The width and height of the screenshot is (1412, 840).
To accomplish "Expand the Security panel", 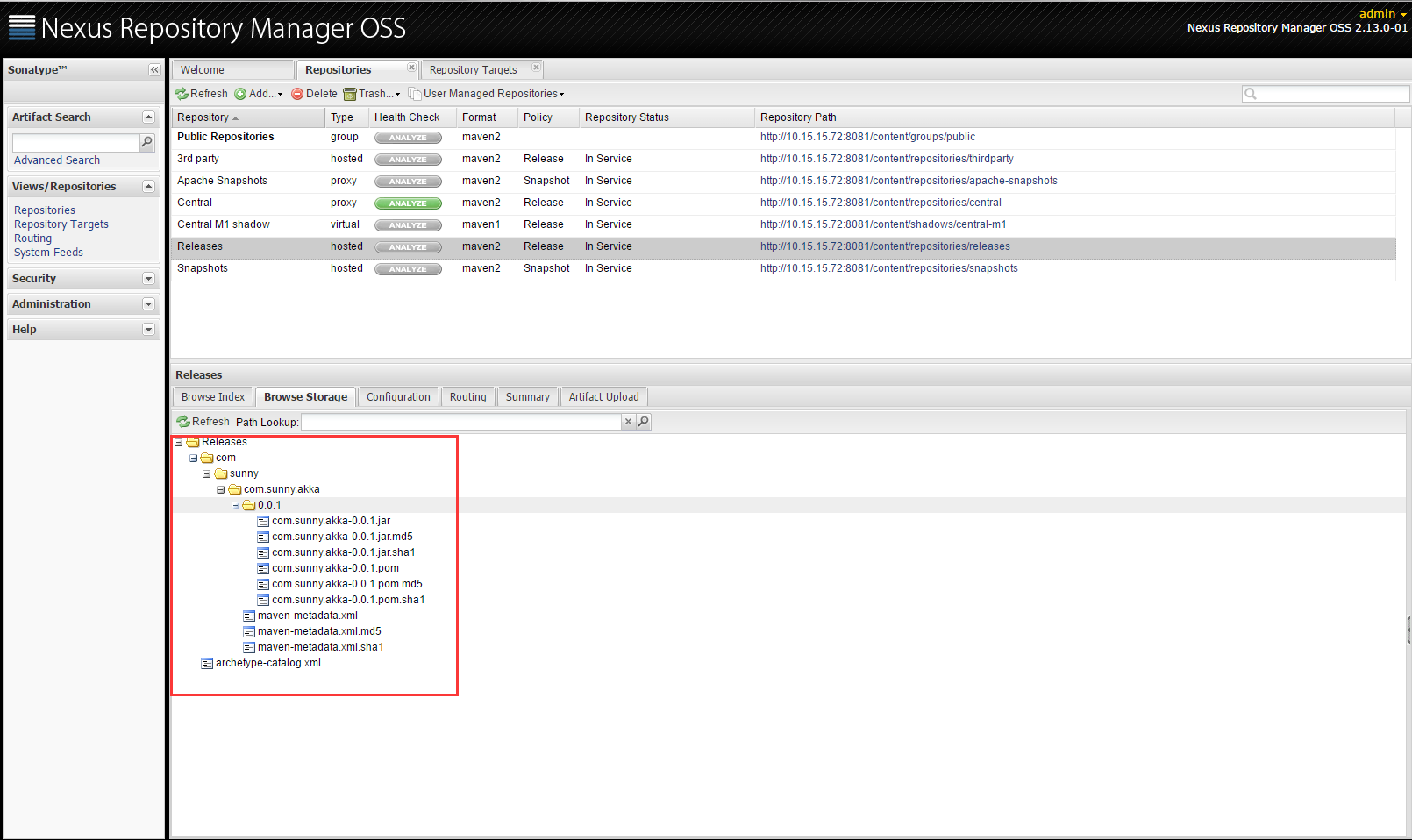I will [x=148, y=279].
